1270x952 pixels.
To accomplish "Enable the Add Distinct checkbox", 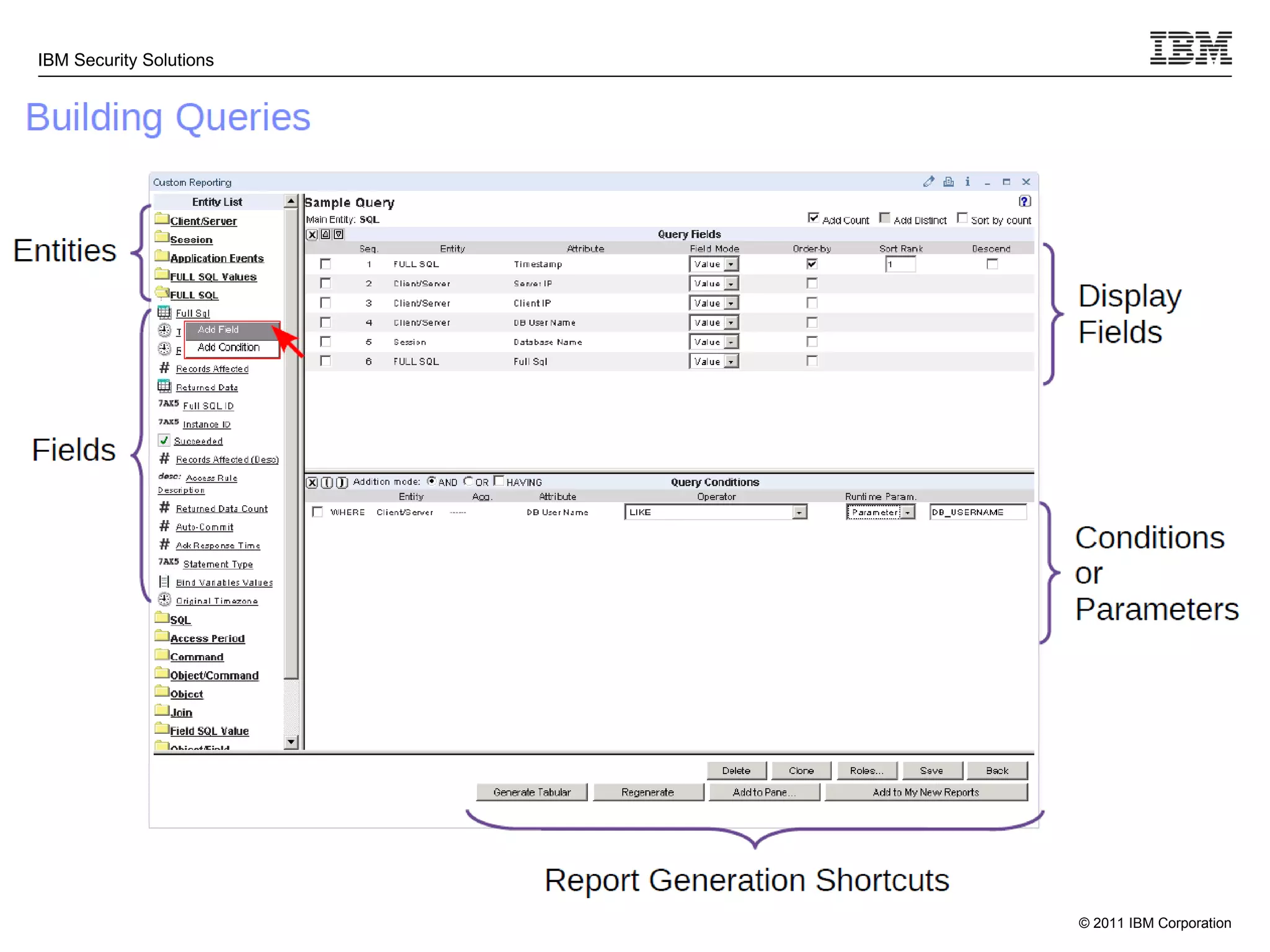I will coord(885,218).
